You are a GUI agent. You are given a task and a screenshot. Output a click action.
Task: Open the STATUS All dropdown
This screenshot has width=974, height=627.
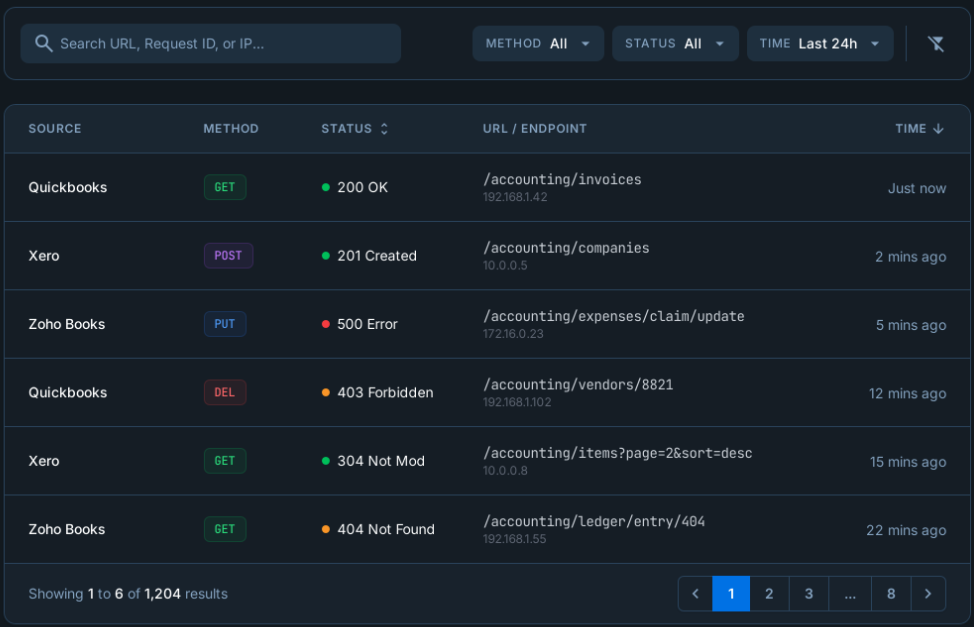tap(675, 43)
